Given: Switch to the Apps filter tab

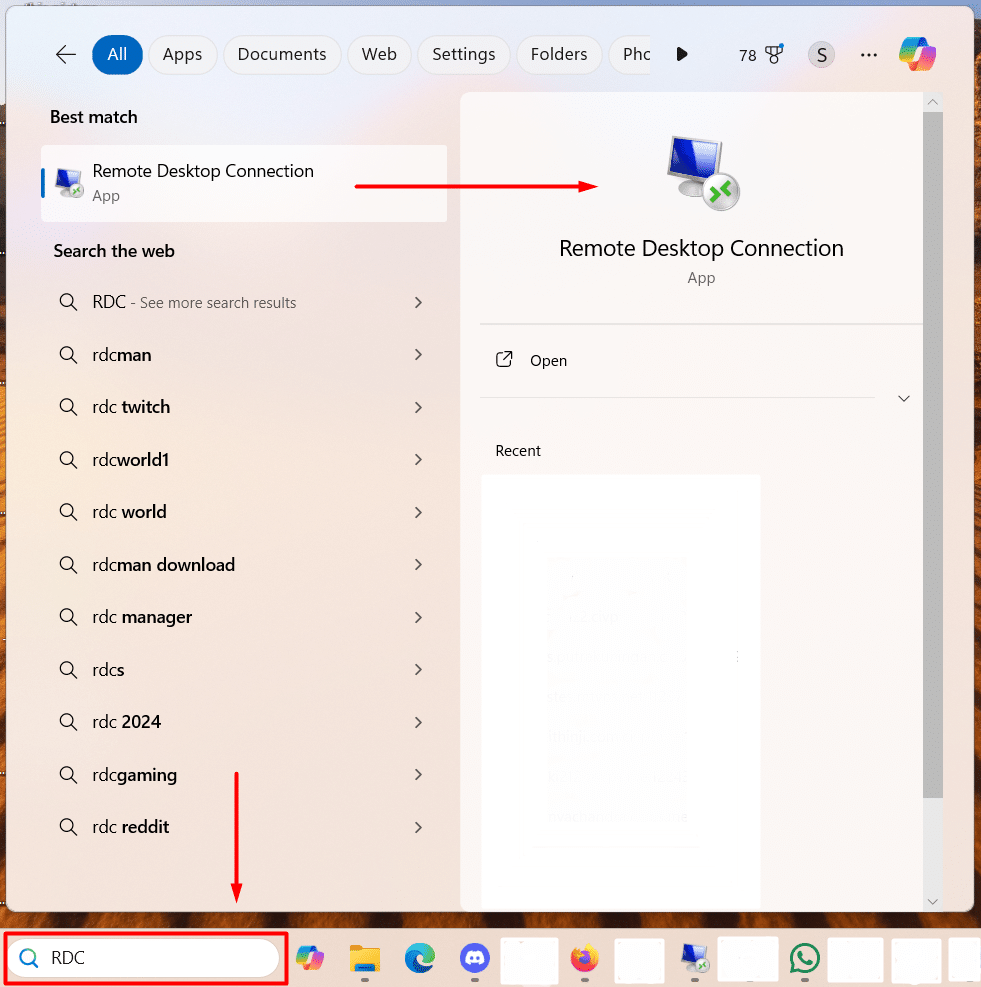Looking at the screenshot, I should [183, 55].
